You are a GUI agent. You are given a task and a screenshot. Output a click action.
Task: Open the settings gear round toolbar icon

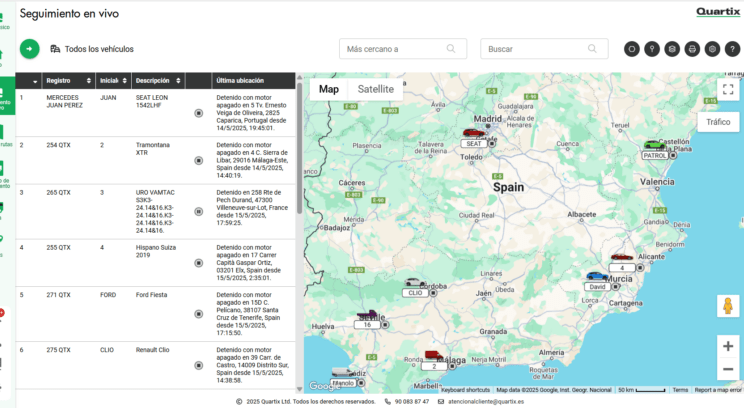coord(712,49)
